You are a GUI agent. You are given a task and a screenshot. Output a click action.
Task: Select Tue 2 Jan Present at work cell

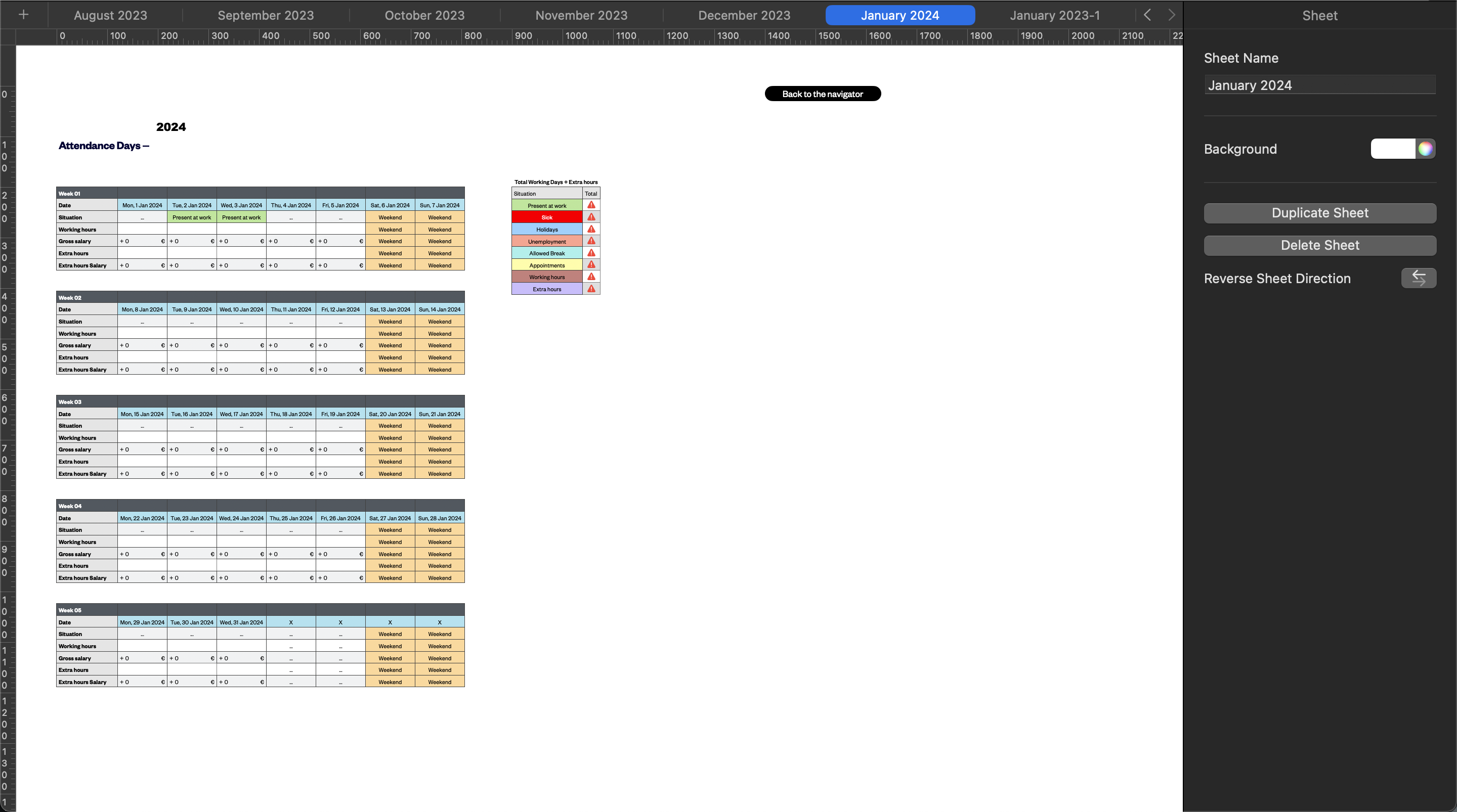tap(192, 217)
